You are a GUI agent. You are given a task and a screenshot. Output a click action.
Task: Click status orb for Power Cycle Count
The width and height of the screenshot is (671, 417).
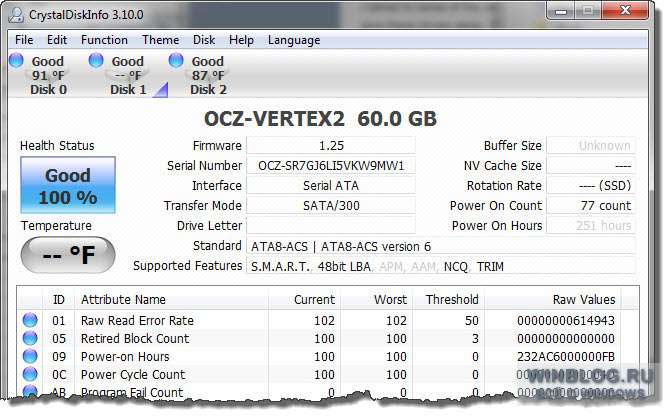pyautogui.click(x=30, y=374)
